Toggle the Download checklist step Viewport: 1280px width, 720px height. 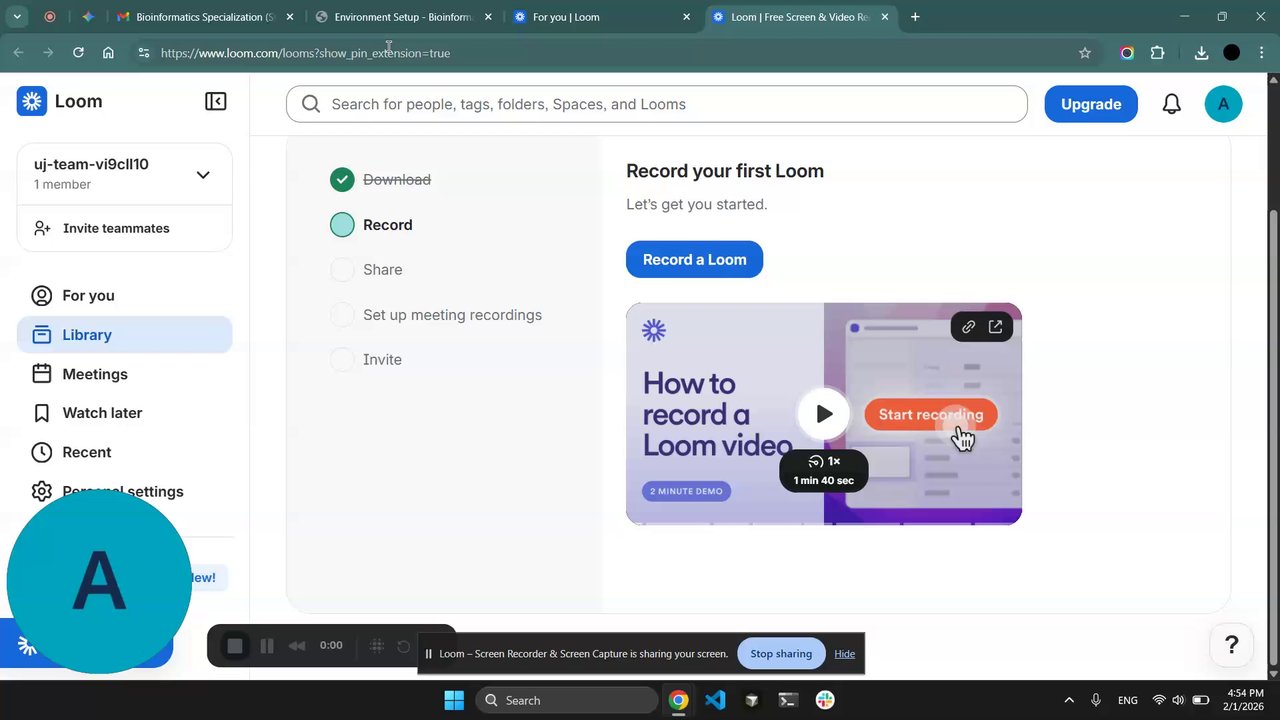coord(342,179)
